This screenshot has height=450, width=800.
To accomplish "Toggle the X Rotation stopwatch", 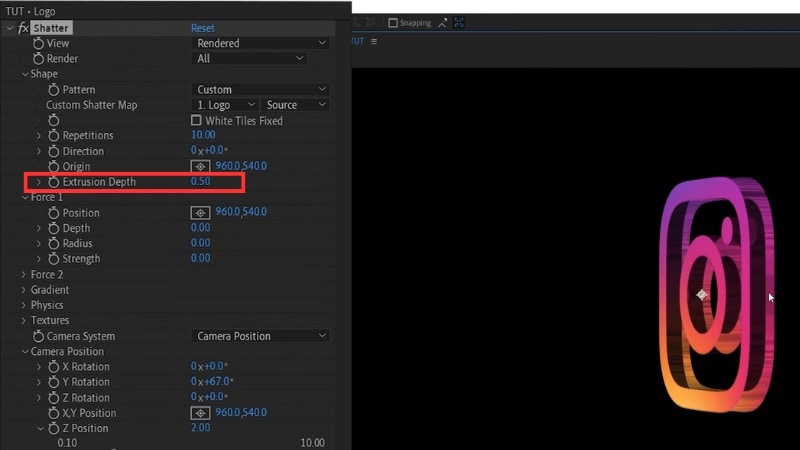I will (54, 366).
